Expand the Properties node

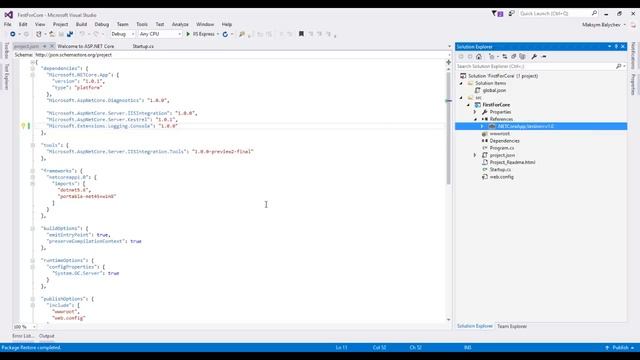pyautogui.click(x=475, y=112)
